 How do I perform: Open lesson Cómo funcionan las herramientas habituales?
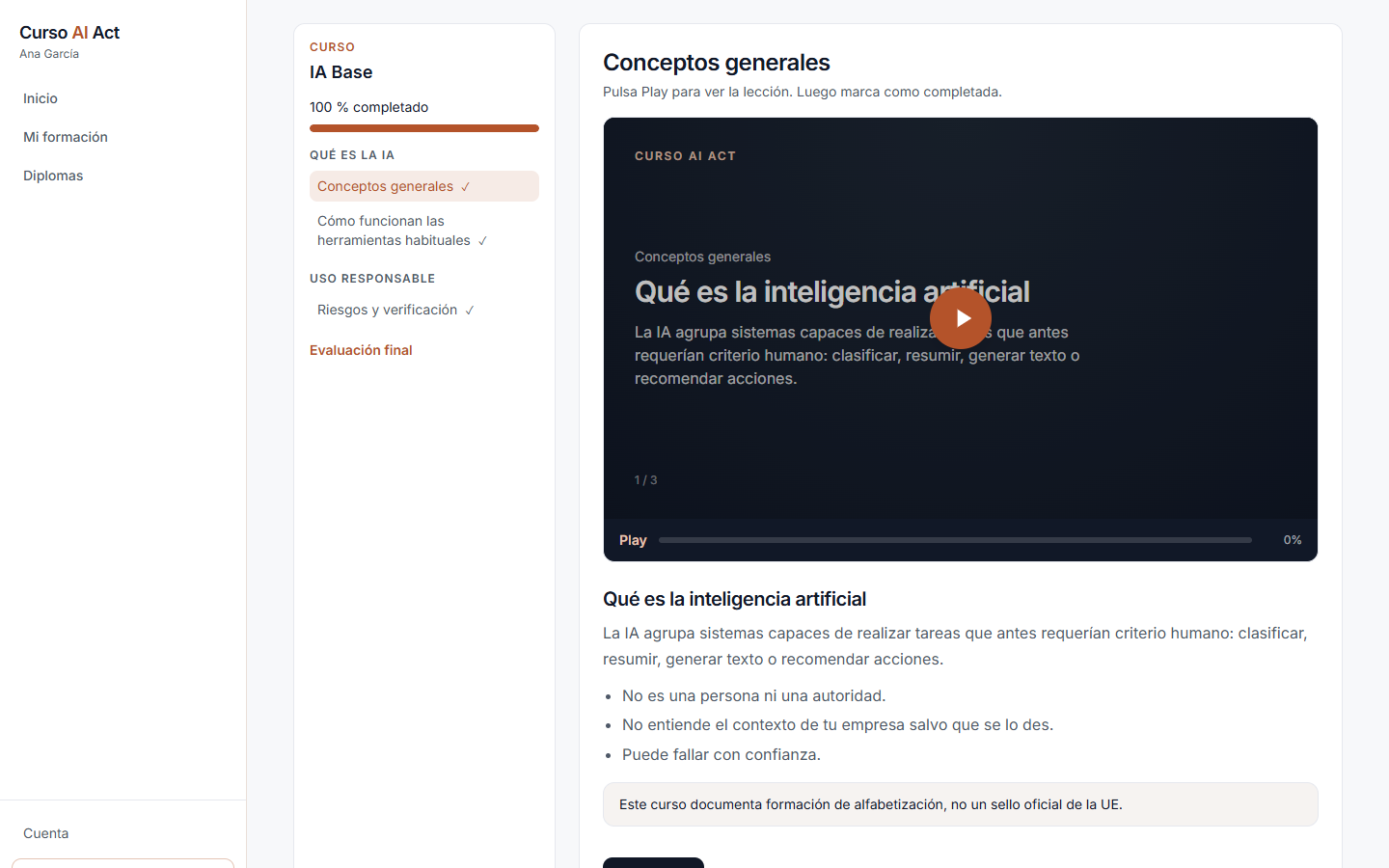[x=424, y=231]
